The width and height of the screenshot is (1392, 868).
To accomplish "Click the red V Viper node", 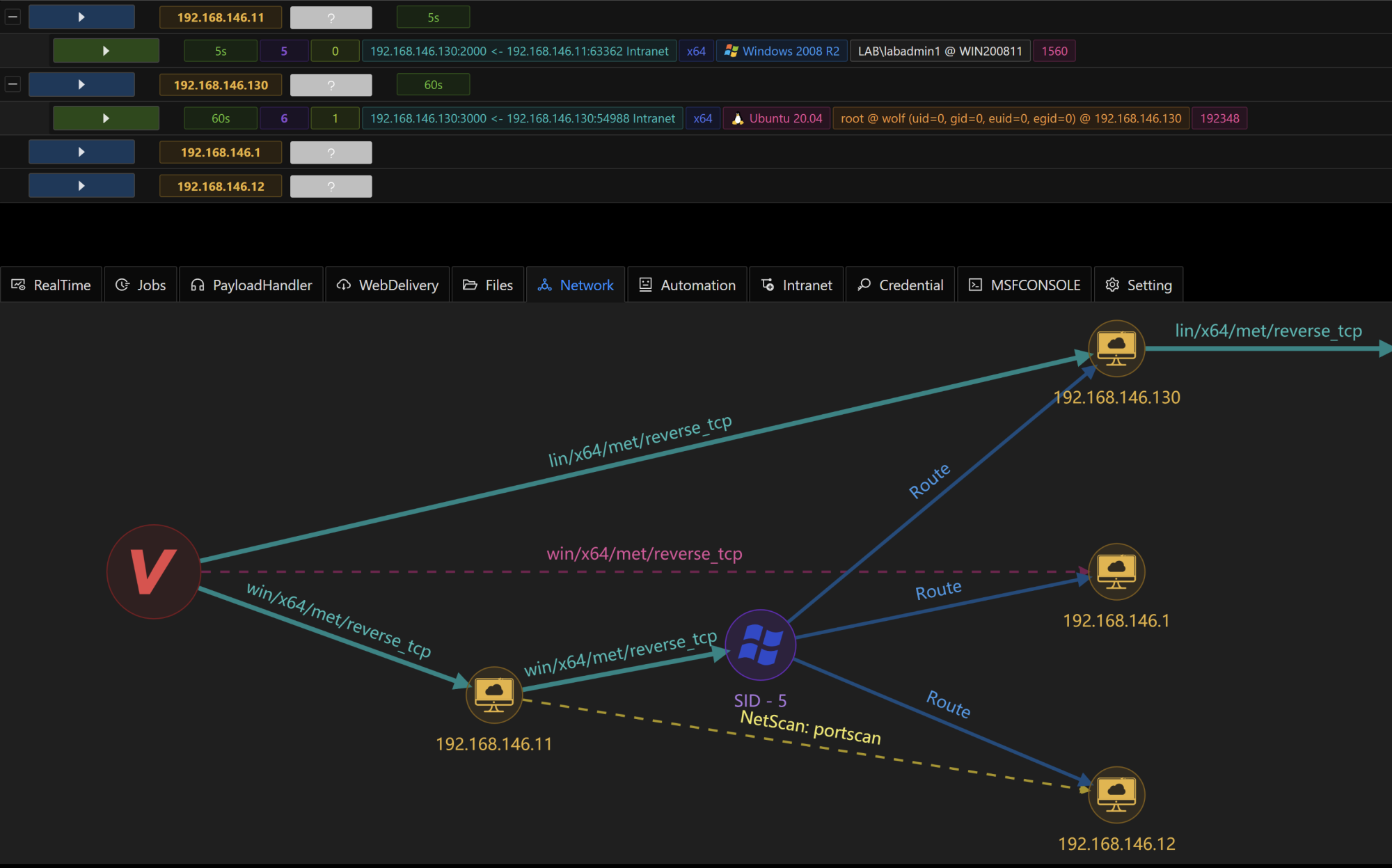I will click(x=154, y=571).
